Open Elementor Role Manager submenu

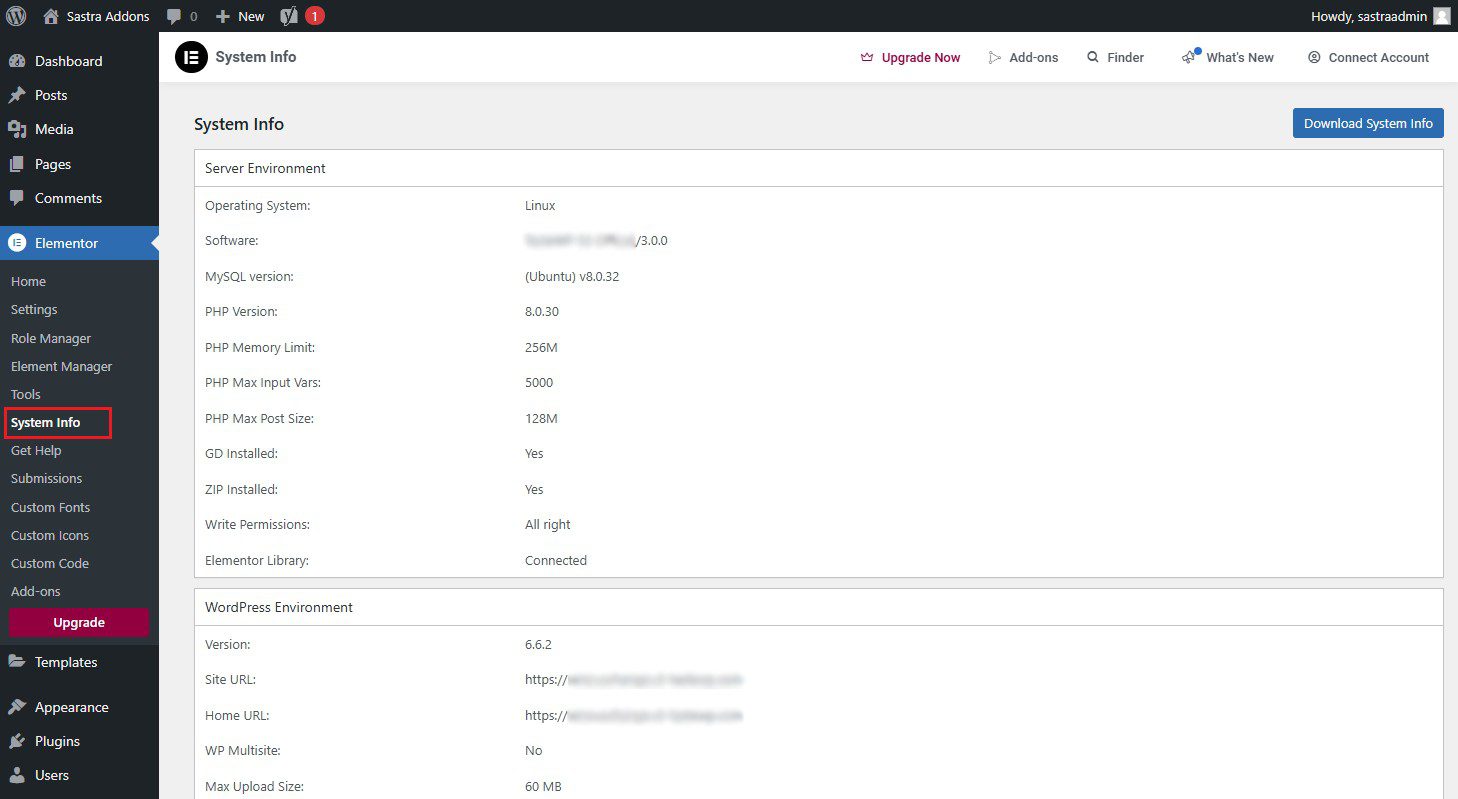[51, 338]
